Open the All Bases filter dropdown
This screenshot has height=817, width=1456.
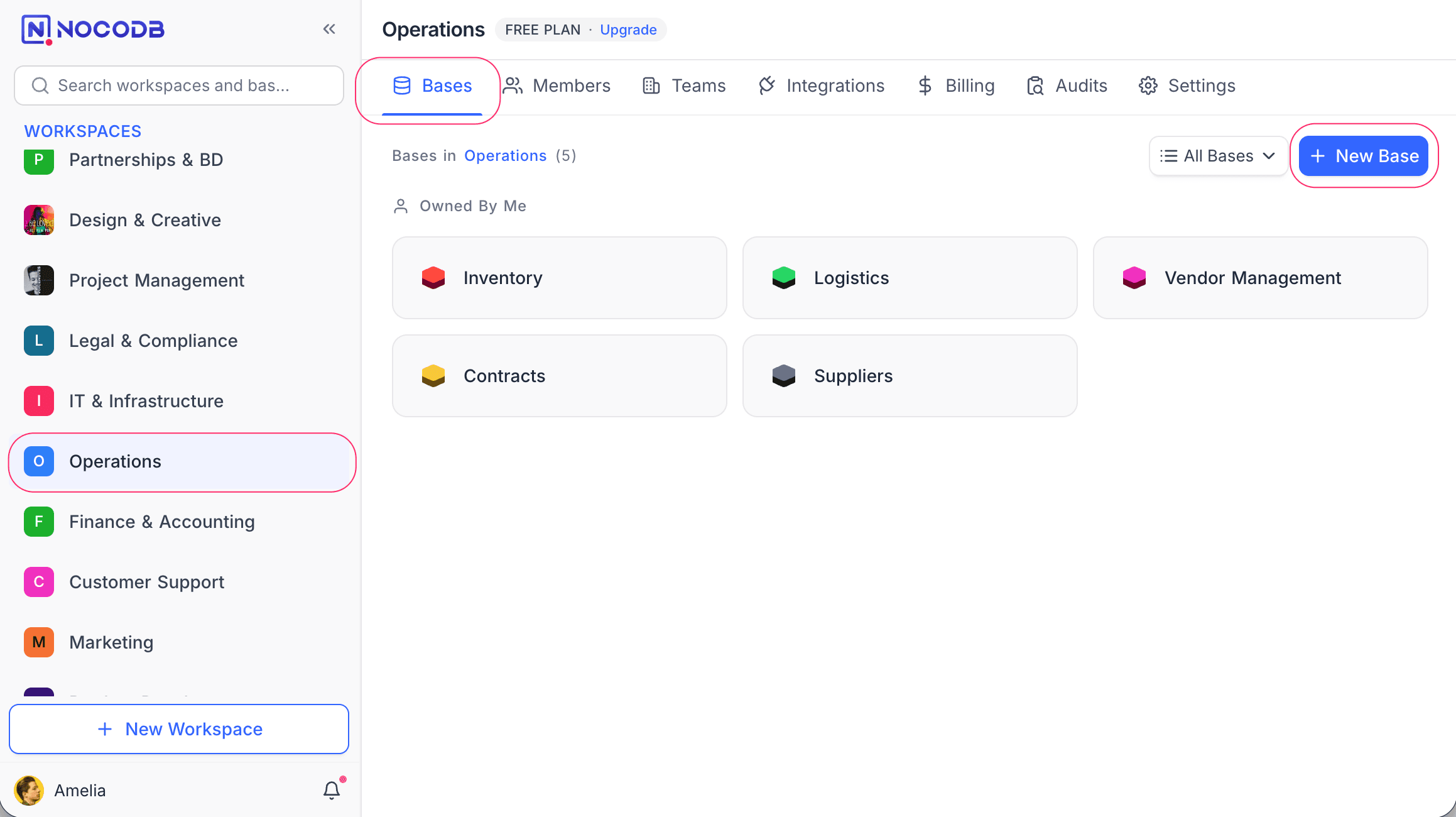(1217, 156)
